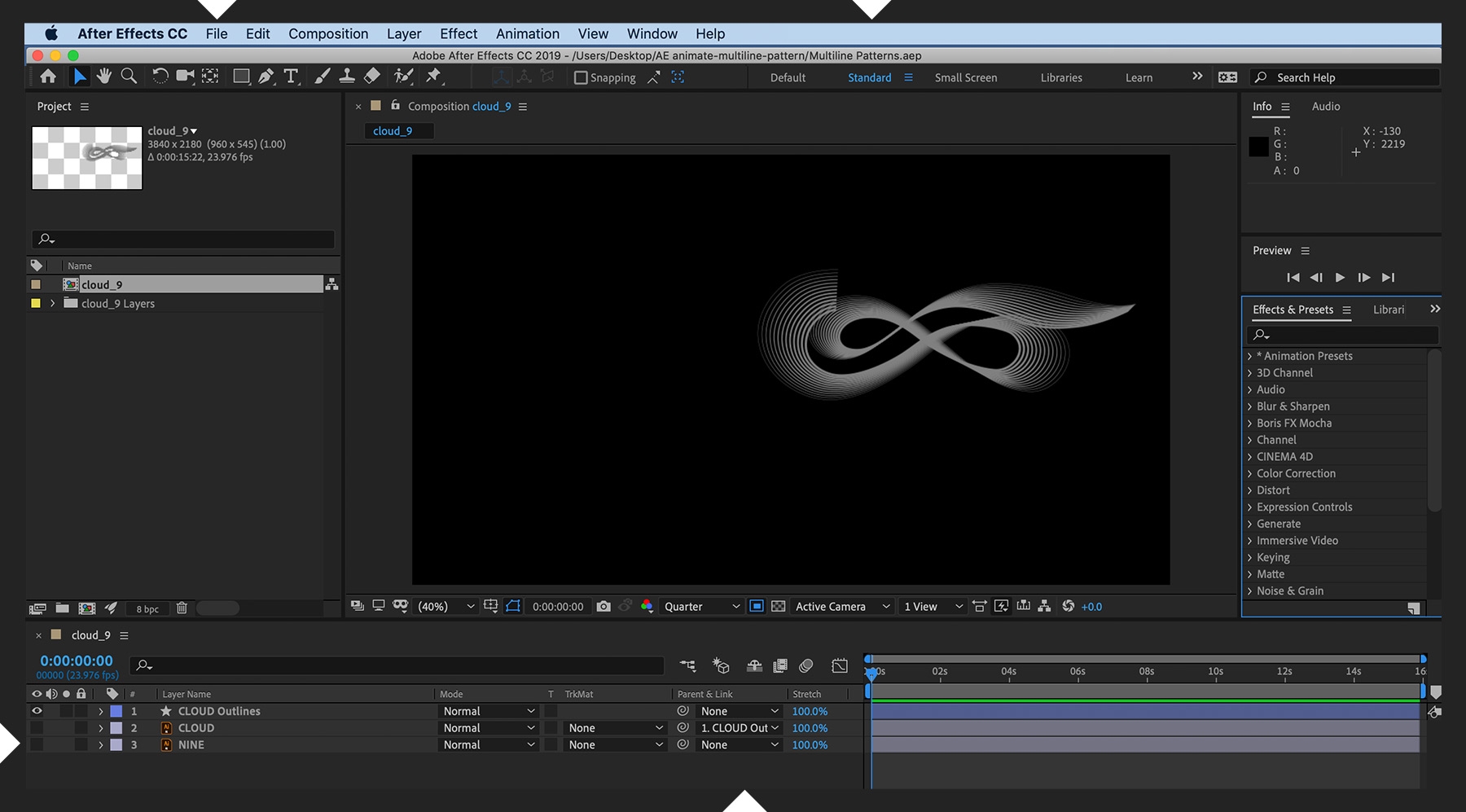The height and width of the screenshot is (812, 1466).
Task: Select the Roto Brush tool
Action: point(404,76)
